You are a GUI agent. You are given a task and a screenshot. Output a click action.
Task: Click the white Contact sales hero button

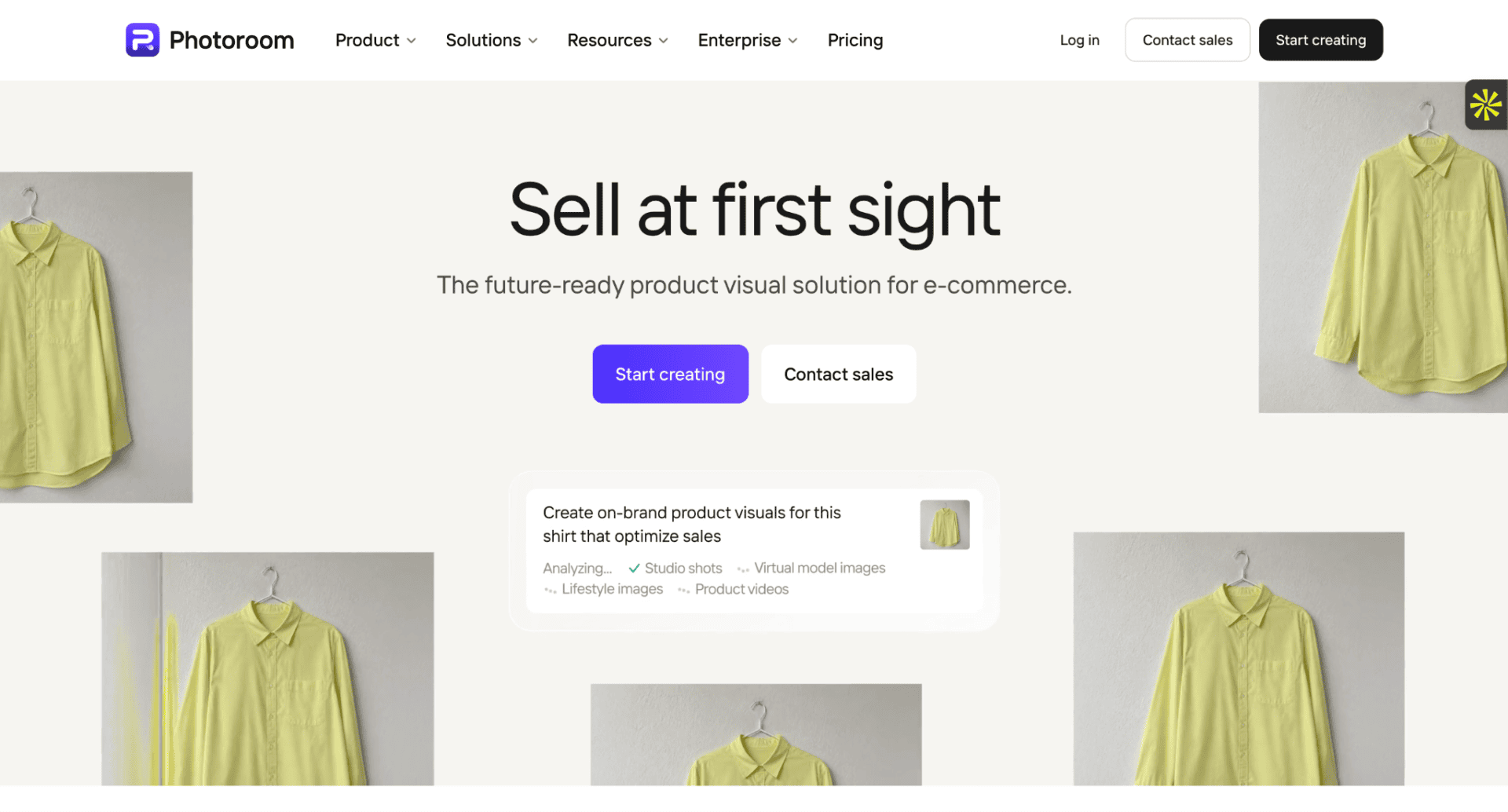point(839,375)
